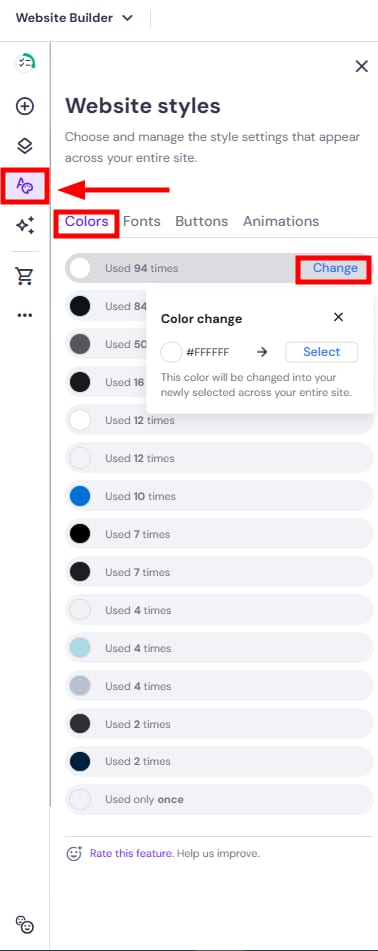Open the online store cart icon

(25, 276)
